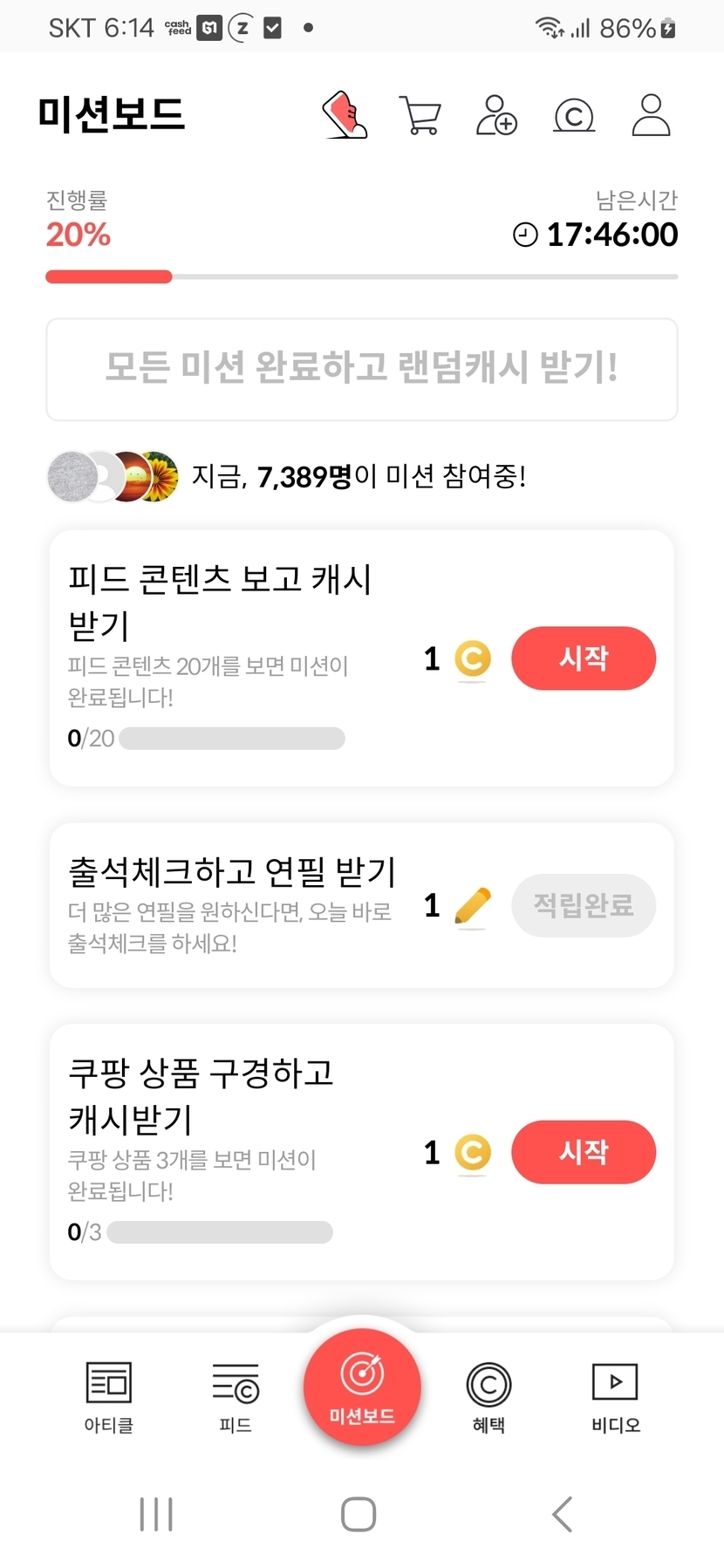The height and width of the screenshot is (1568, 724).
Task: Start the 쿠팡 상품 구경하고 캐시받기 mission
Action: click(x=584, y=1152)
